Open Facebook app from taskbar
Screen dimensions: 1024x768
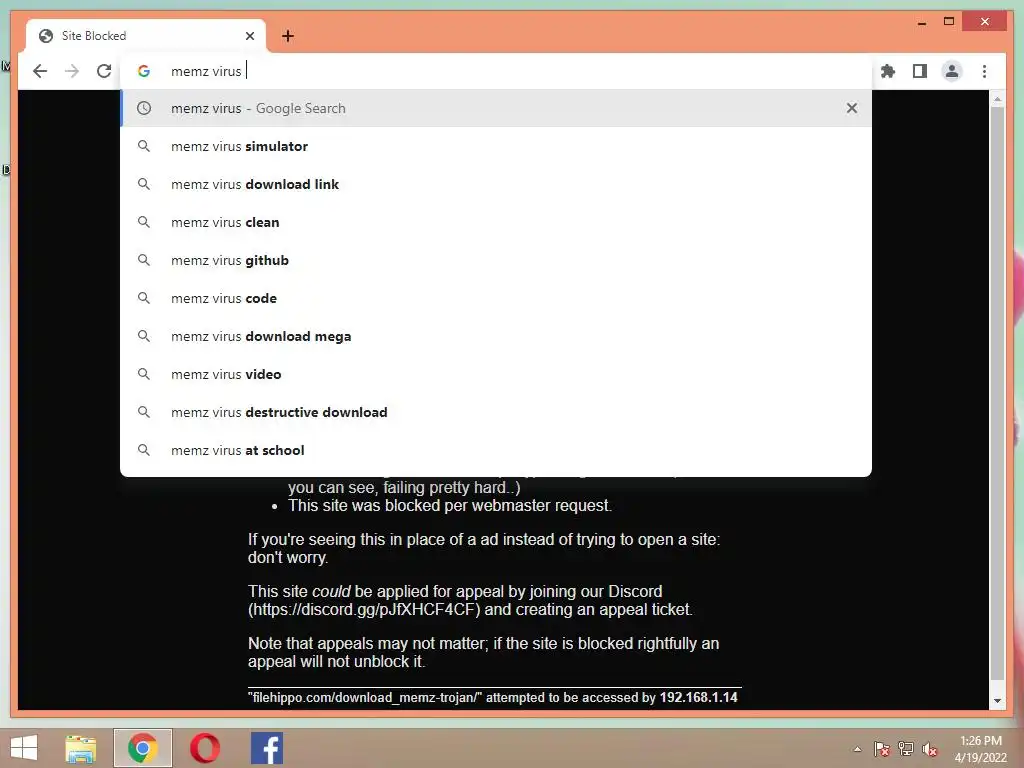point(266,748)
